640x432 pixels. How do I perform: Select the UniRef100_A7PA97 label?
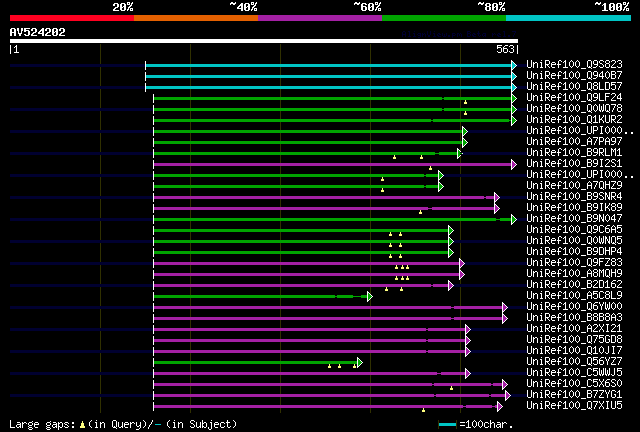click(574, 141)
